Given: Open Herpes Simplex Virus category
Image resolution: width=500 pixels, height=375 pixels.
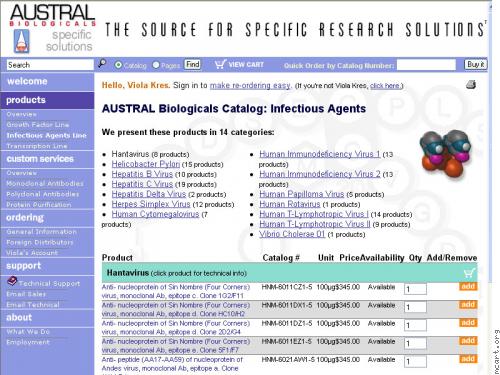Looking at the screenshot, I should (151, 204).
